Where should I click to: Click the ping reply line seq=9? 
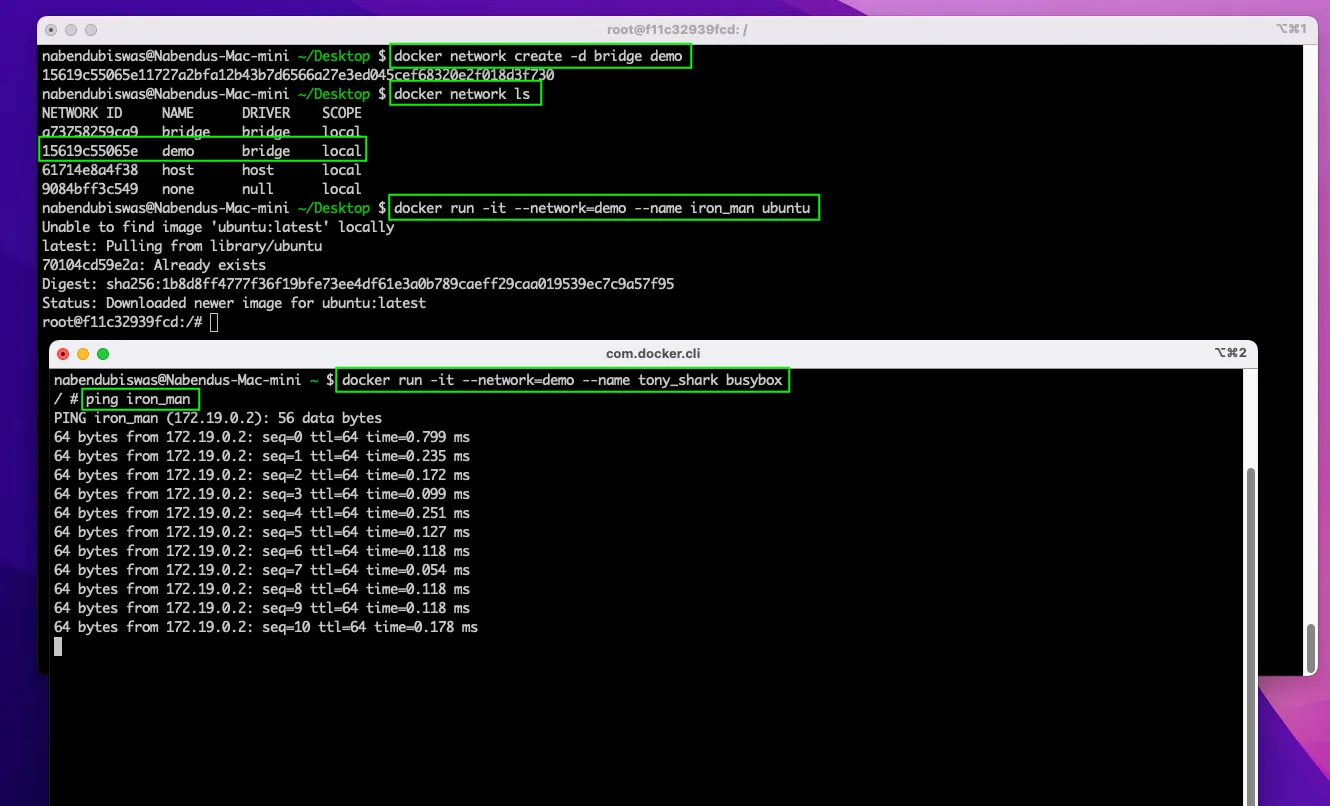(262, 608)
